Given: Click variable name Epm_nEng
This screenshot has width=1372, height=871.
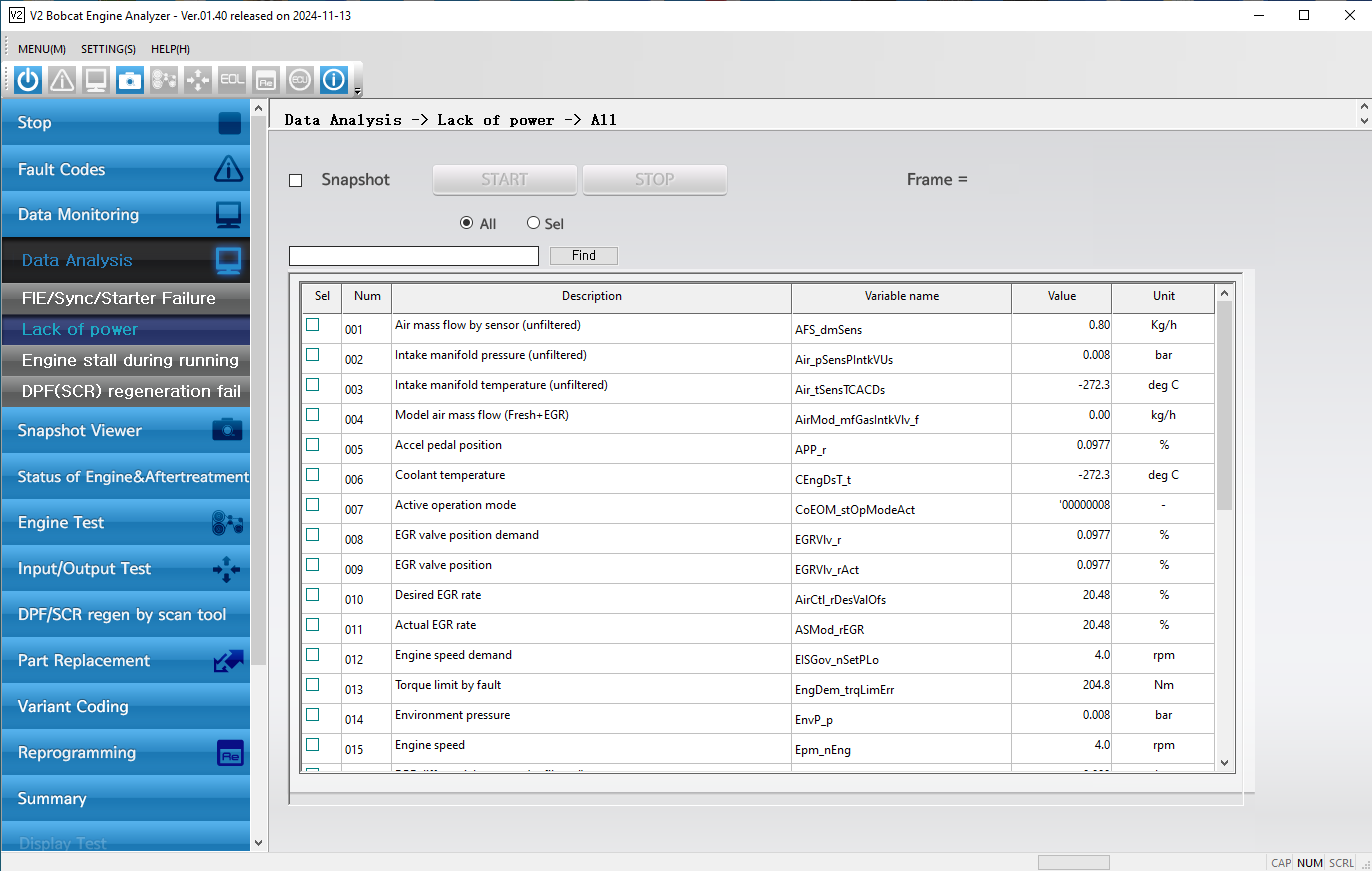Looking at the screenshot, I should [x=824, y=749].
